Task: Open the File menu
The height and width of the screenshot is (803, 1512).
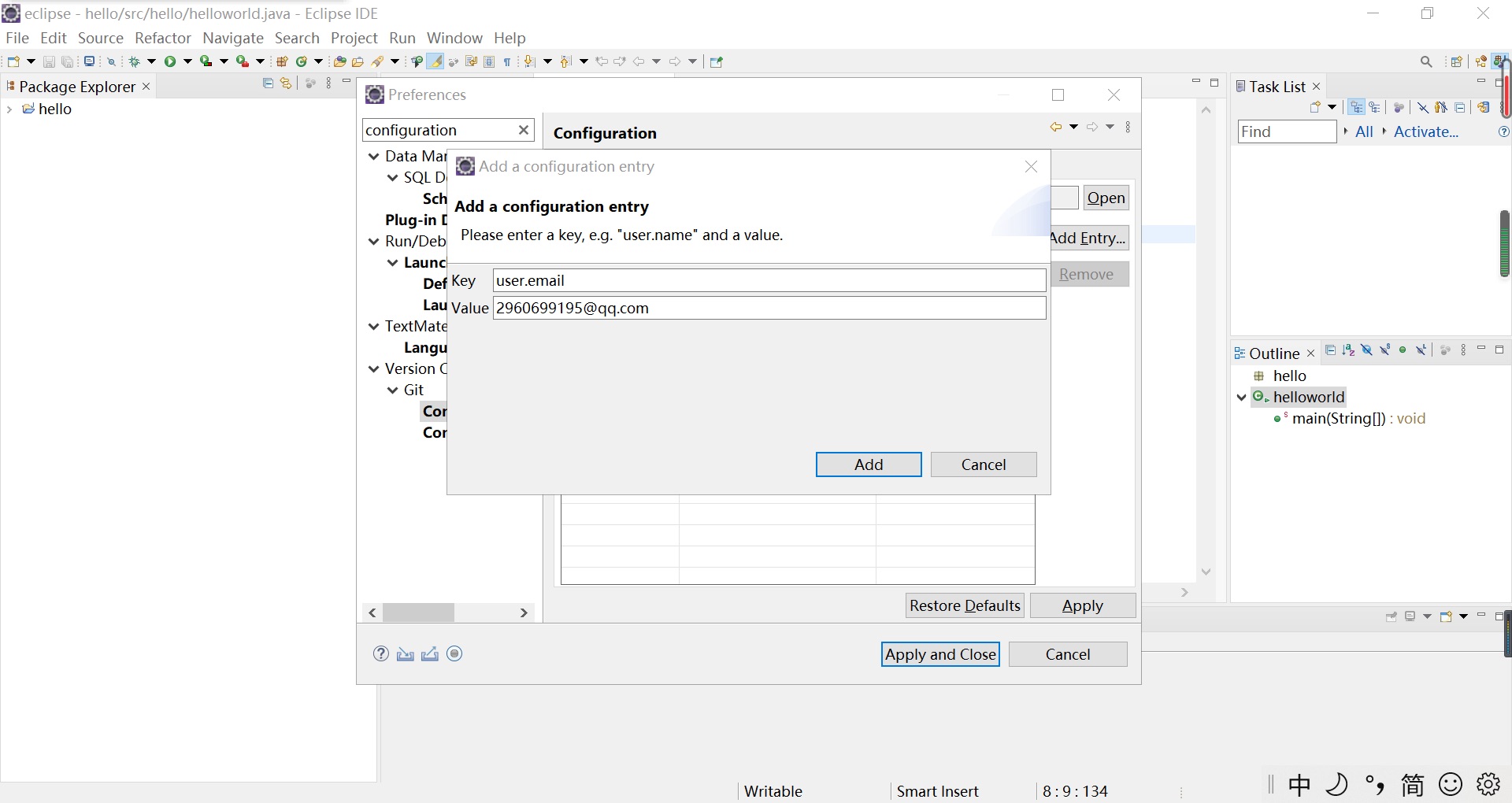Action: pos(17,38)
